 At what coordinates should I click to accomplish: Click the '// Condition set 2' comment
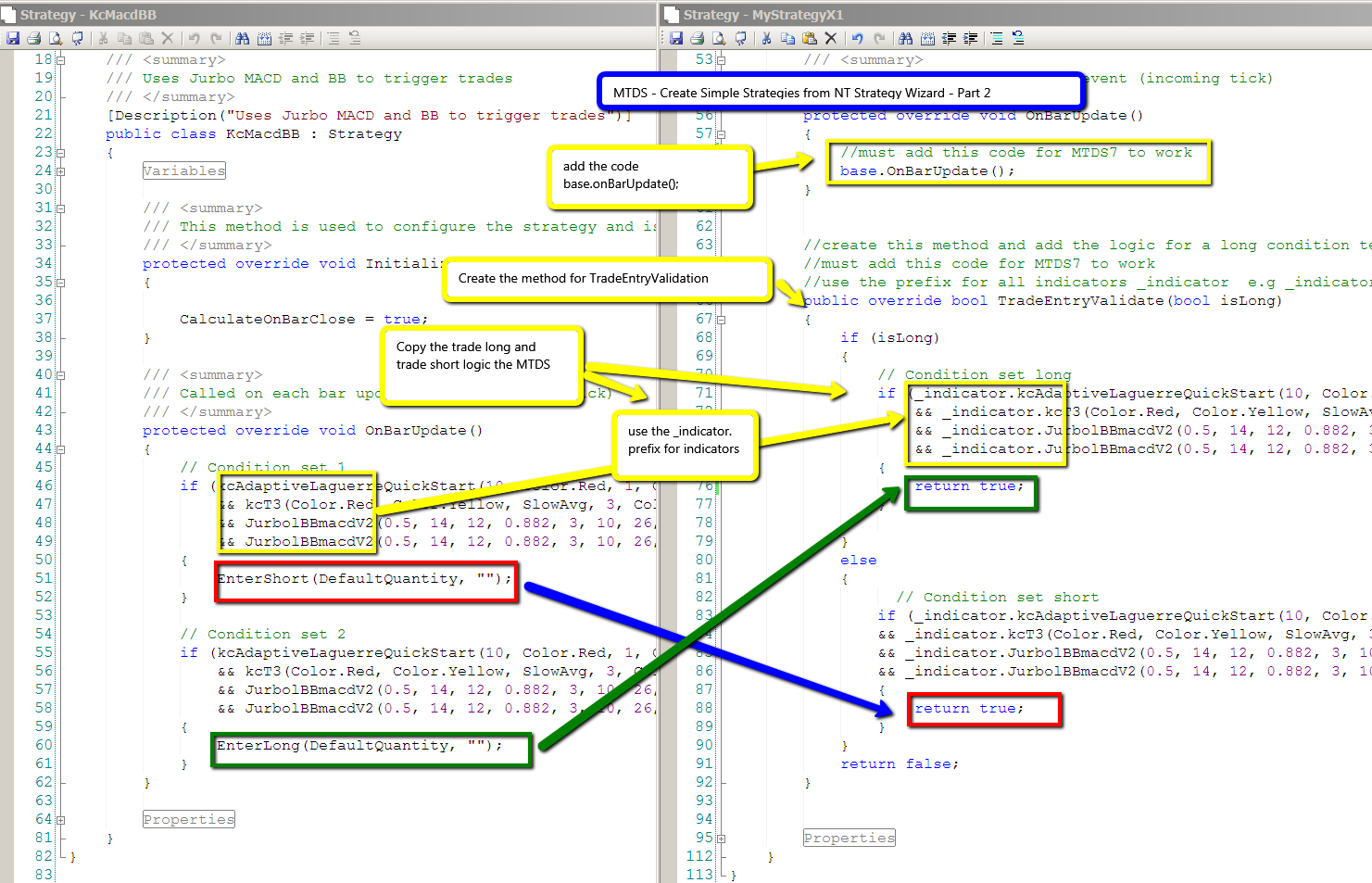click(x=262, y=635)
